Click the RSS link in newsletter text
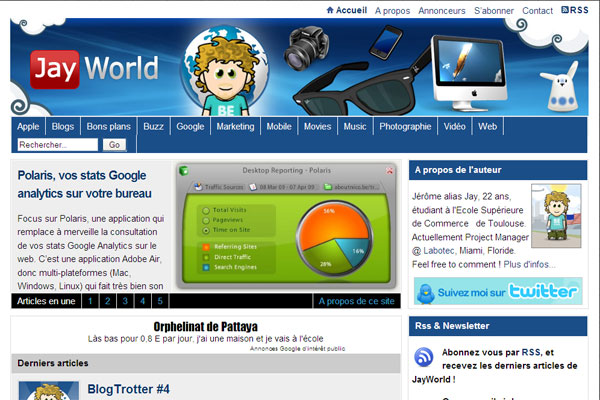600x400 pixels. point(531,353)
